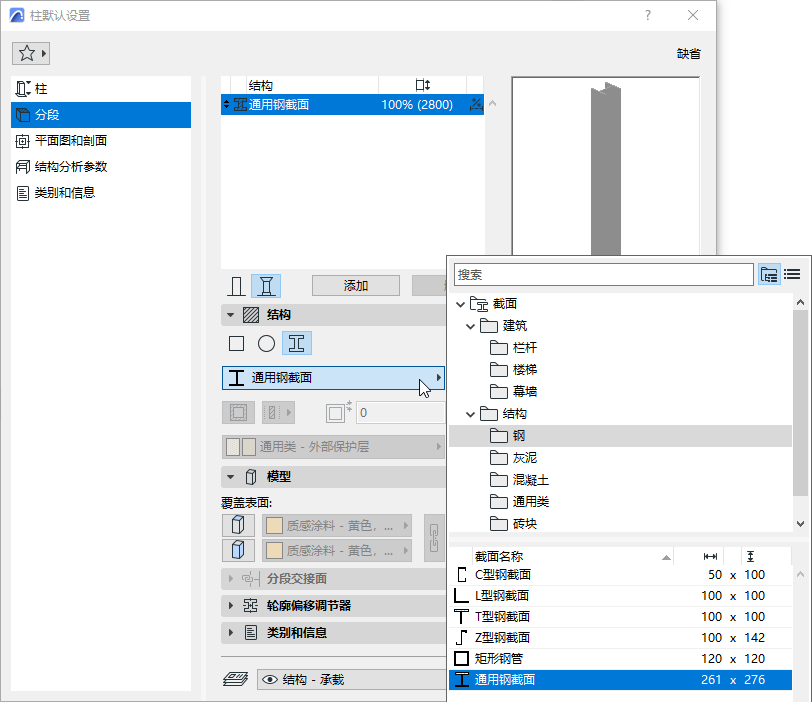Click the segment length column header icon
The image size is (812, 702).
[x=423, y=85]
